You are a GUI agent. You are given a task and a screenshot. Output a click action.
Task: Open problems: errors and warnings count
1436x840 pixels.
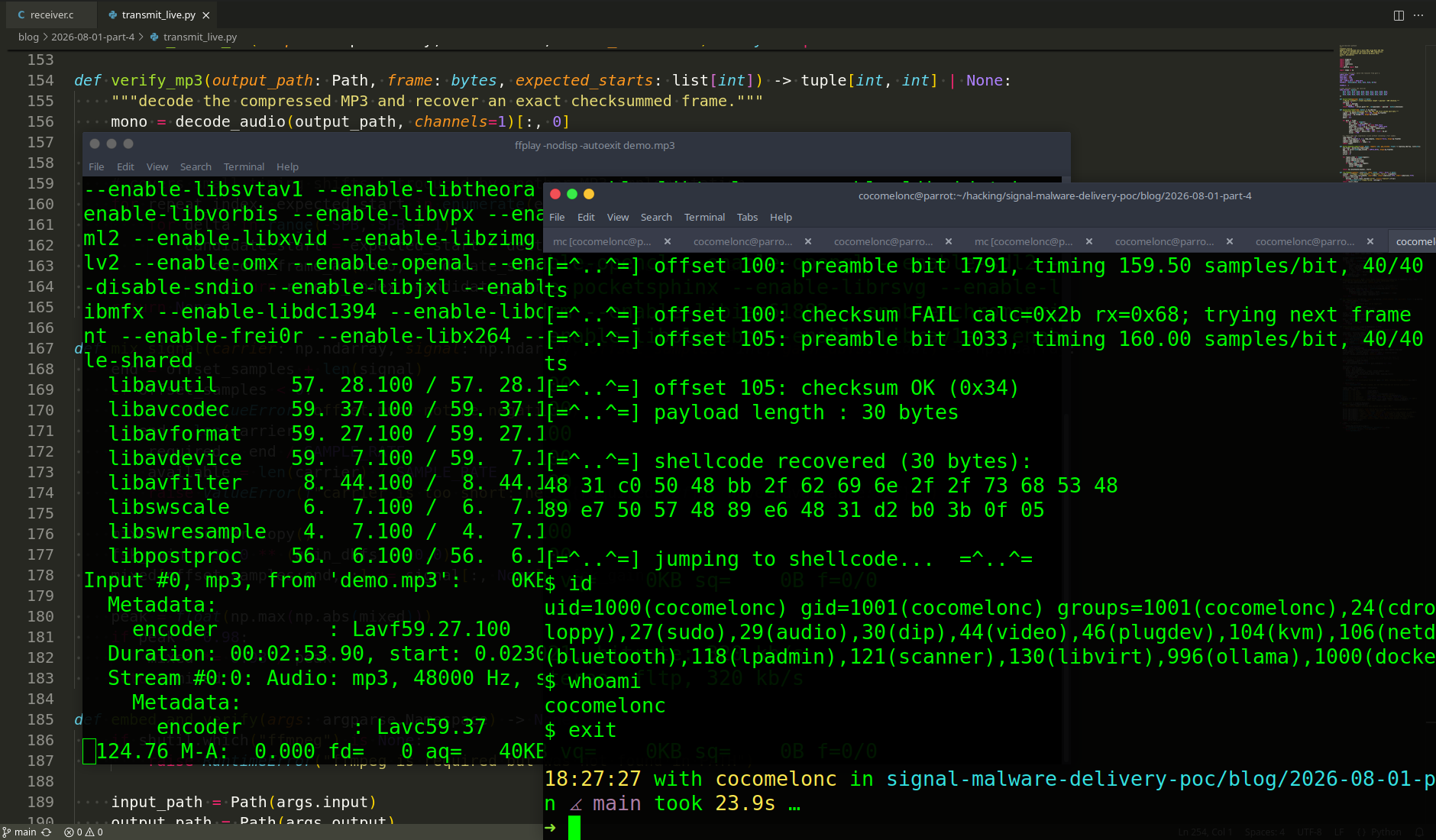(x=84, y=832)
